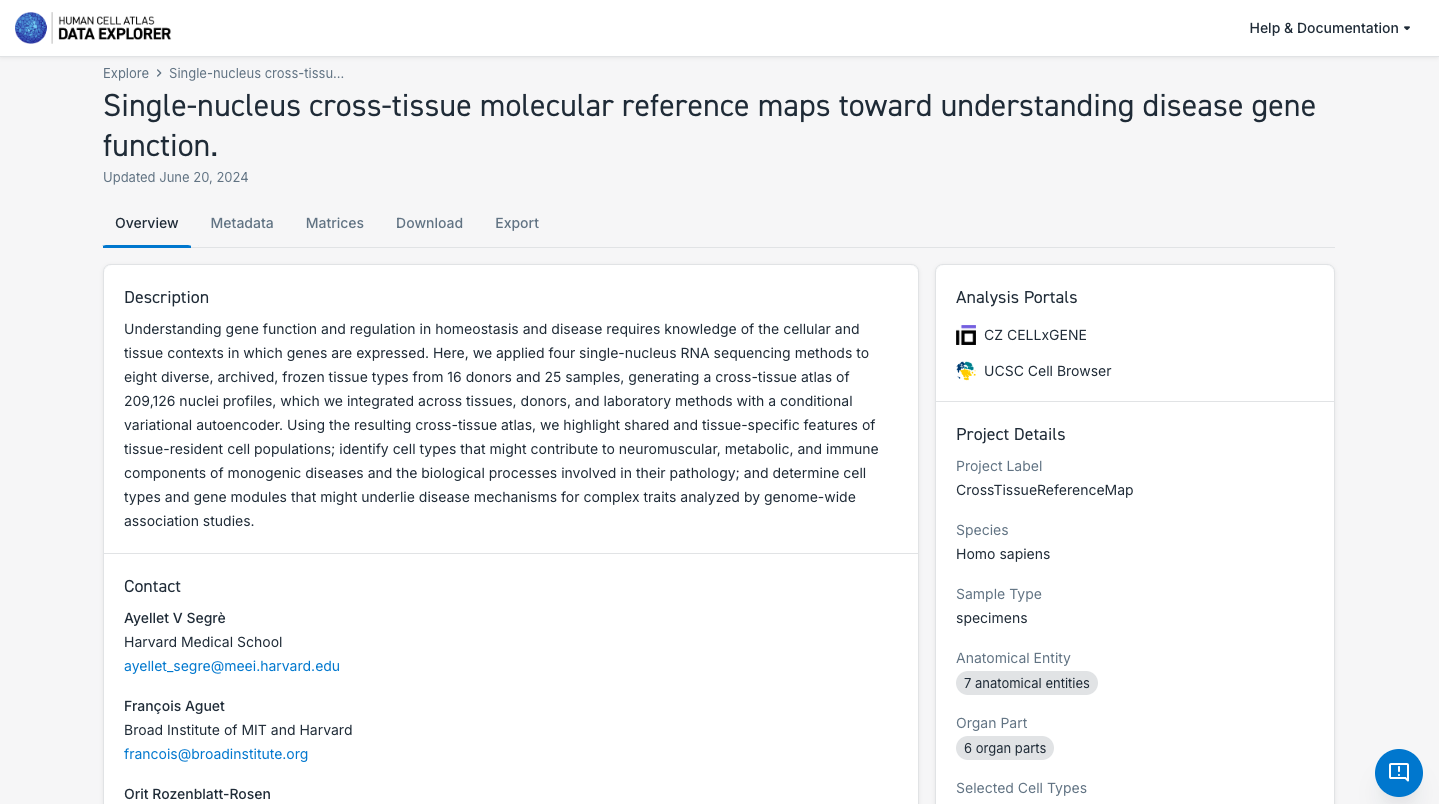
Task: Expand the Help & Documentation menu
Action: [1329, 28]
